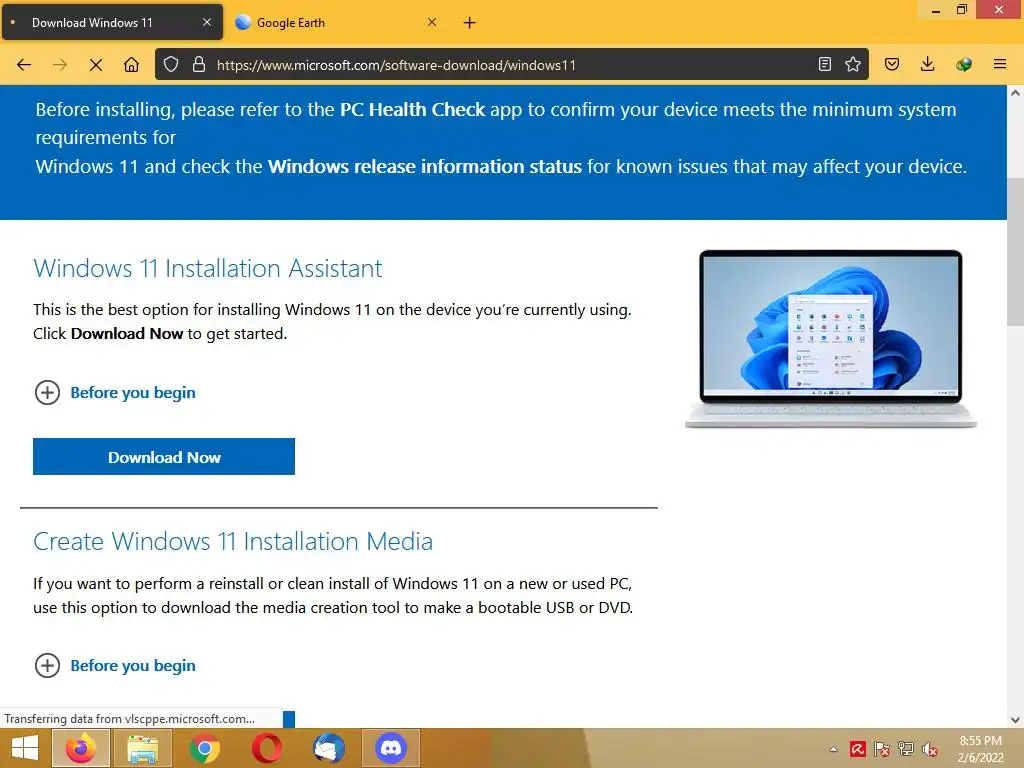Click the Windows 11 Installation Assistant heading
This screenshot has width=1024, height=768.
coord(208,268)
